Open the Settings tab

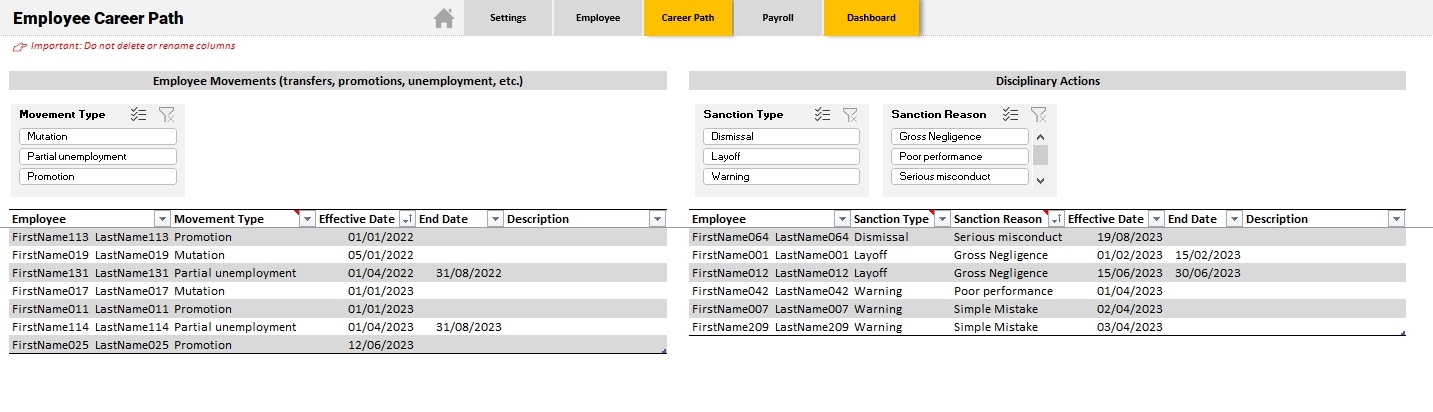[x=508, y=18]
